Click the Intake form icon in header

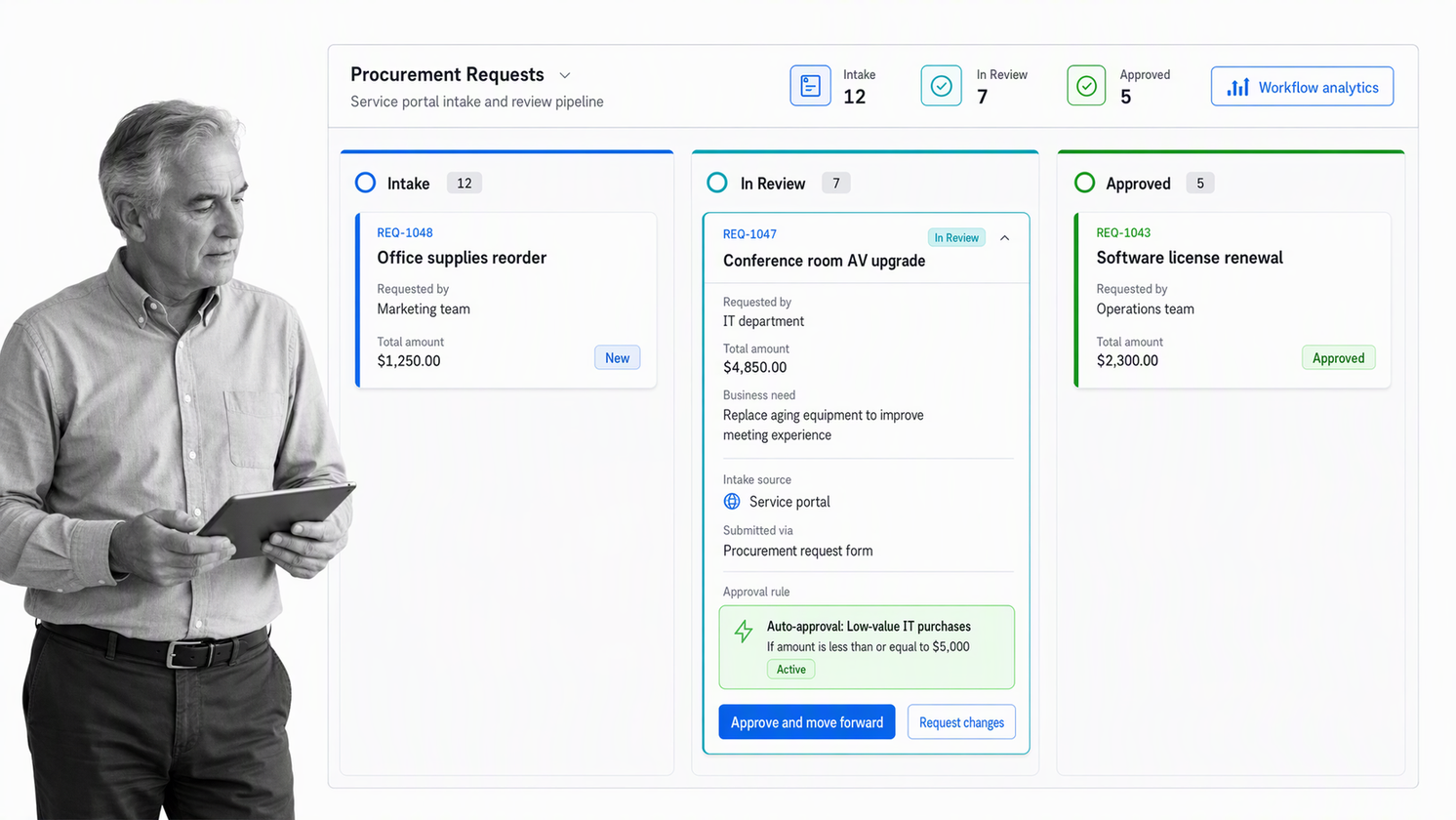pos(810,86)
